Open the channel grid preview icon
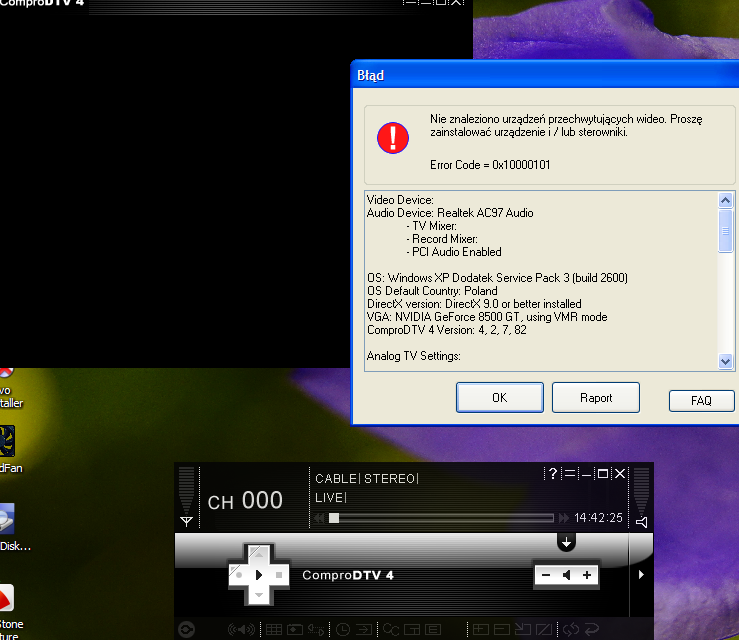This screenshot has height=640, width=739. point(274,629)
